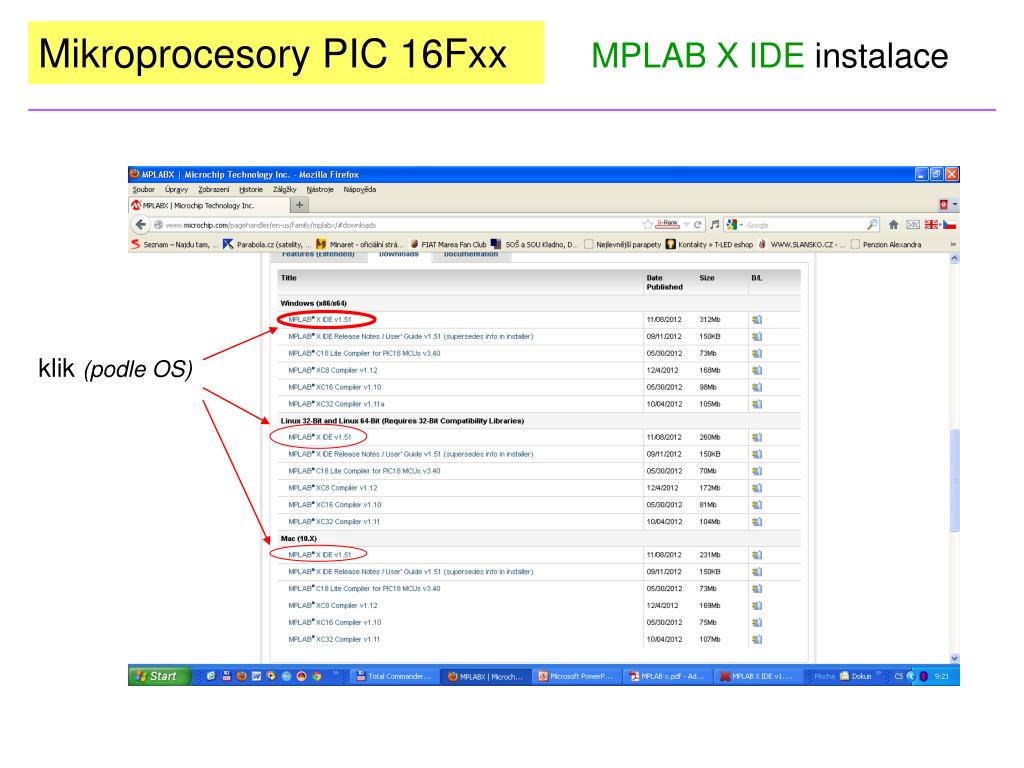This screenshot has width=1024, height=768.
Task: Open the Nápověda menu
Action: point(360,189)
